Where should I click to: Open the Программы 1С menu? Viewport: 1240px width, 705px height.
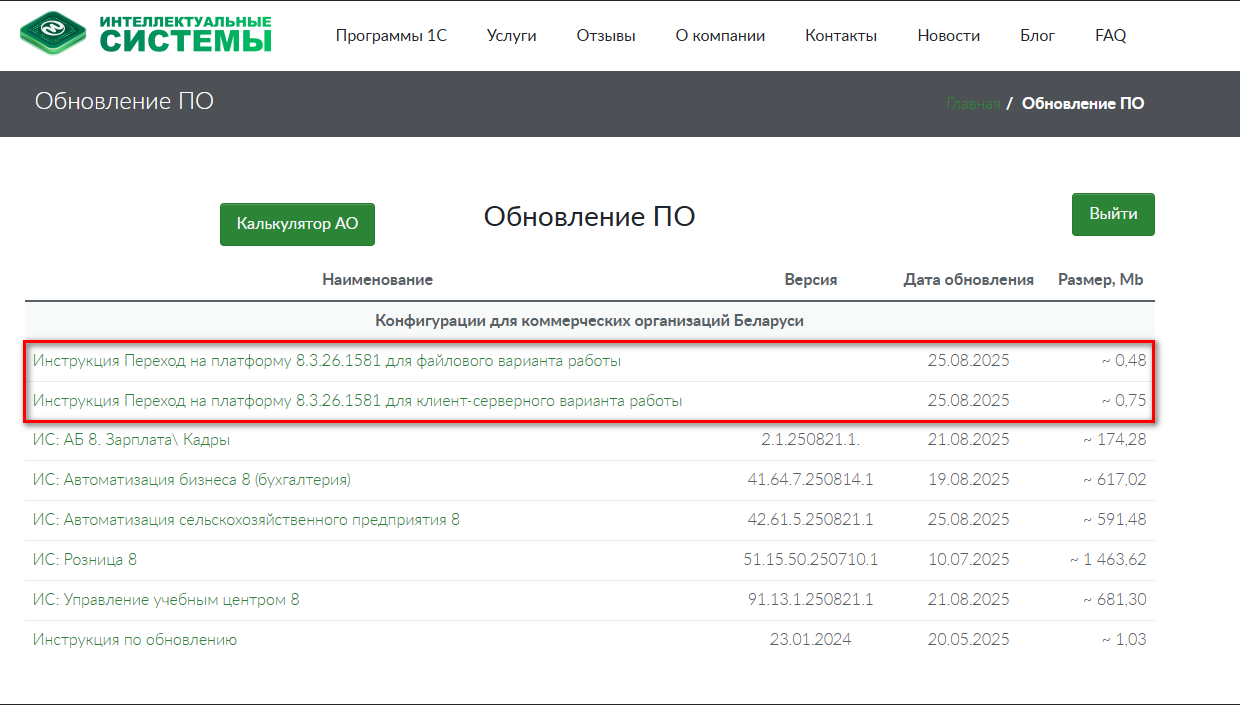[x=391, y=35]
